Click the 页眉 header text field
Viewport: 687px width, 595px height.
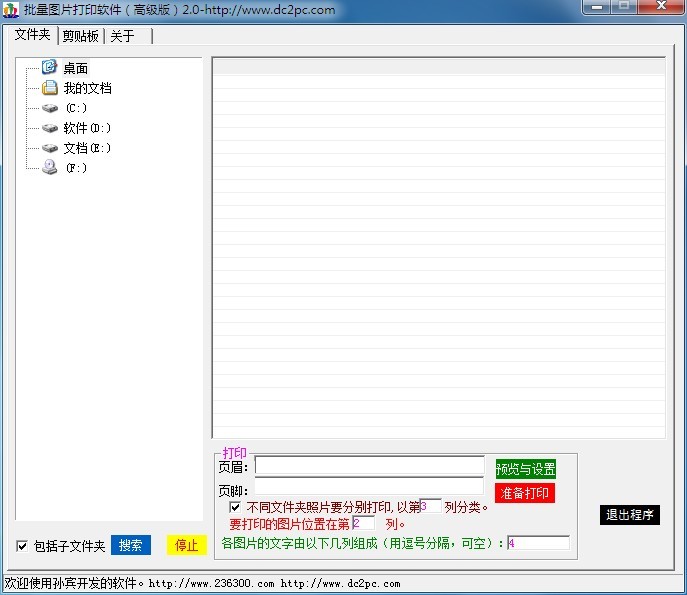(369, 466)
